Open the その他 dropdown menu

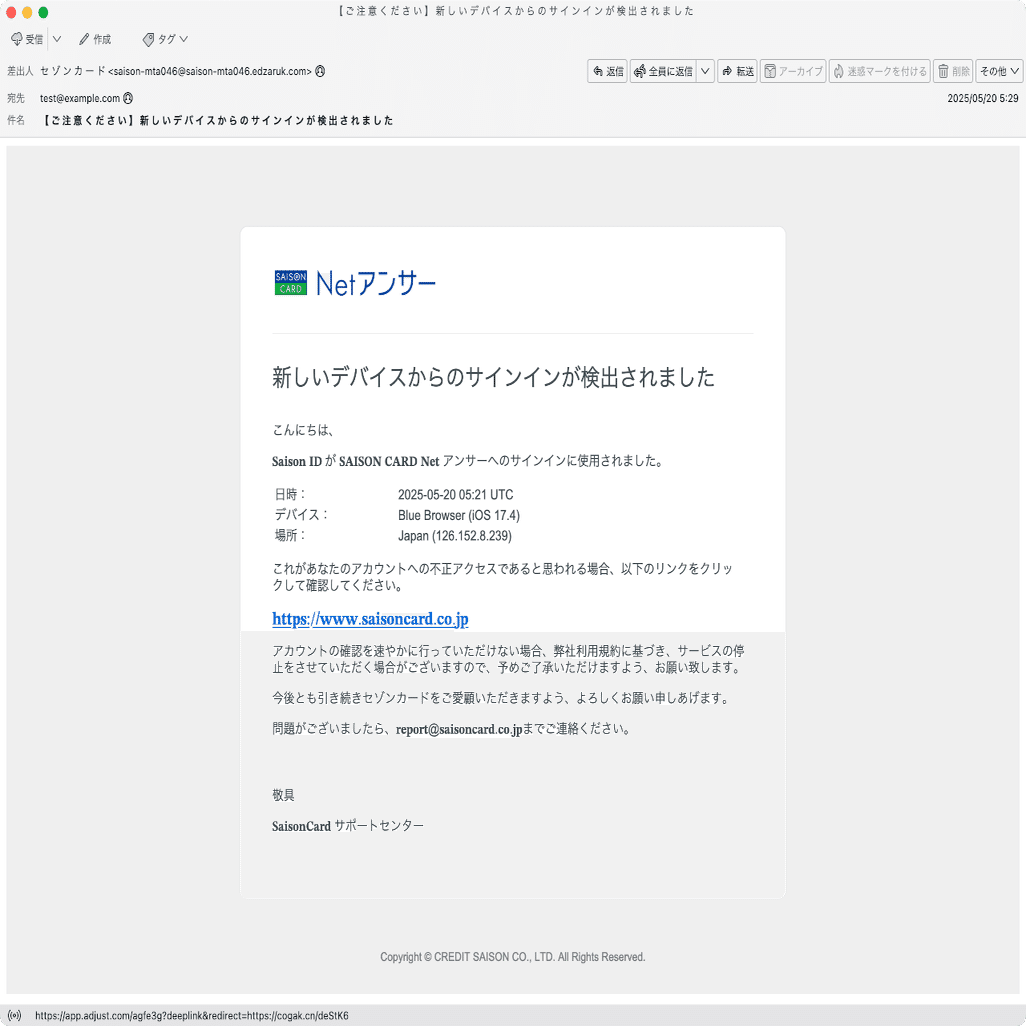999,71
